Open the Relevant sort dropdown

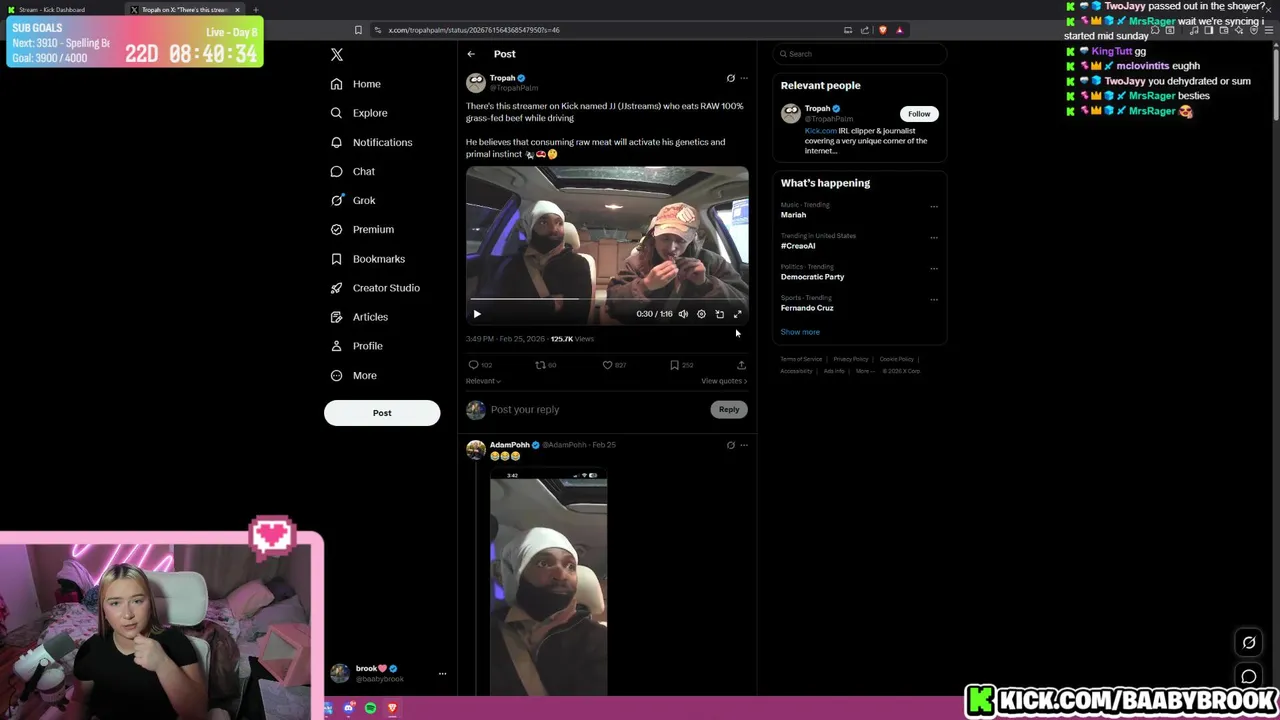pyautogui.click(x=483, y=381)
